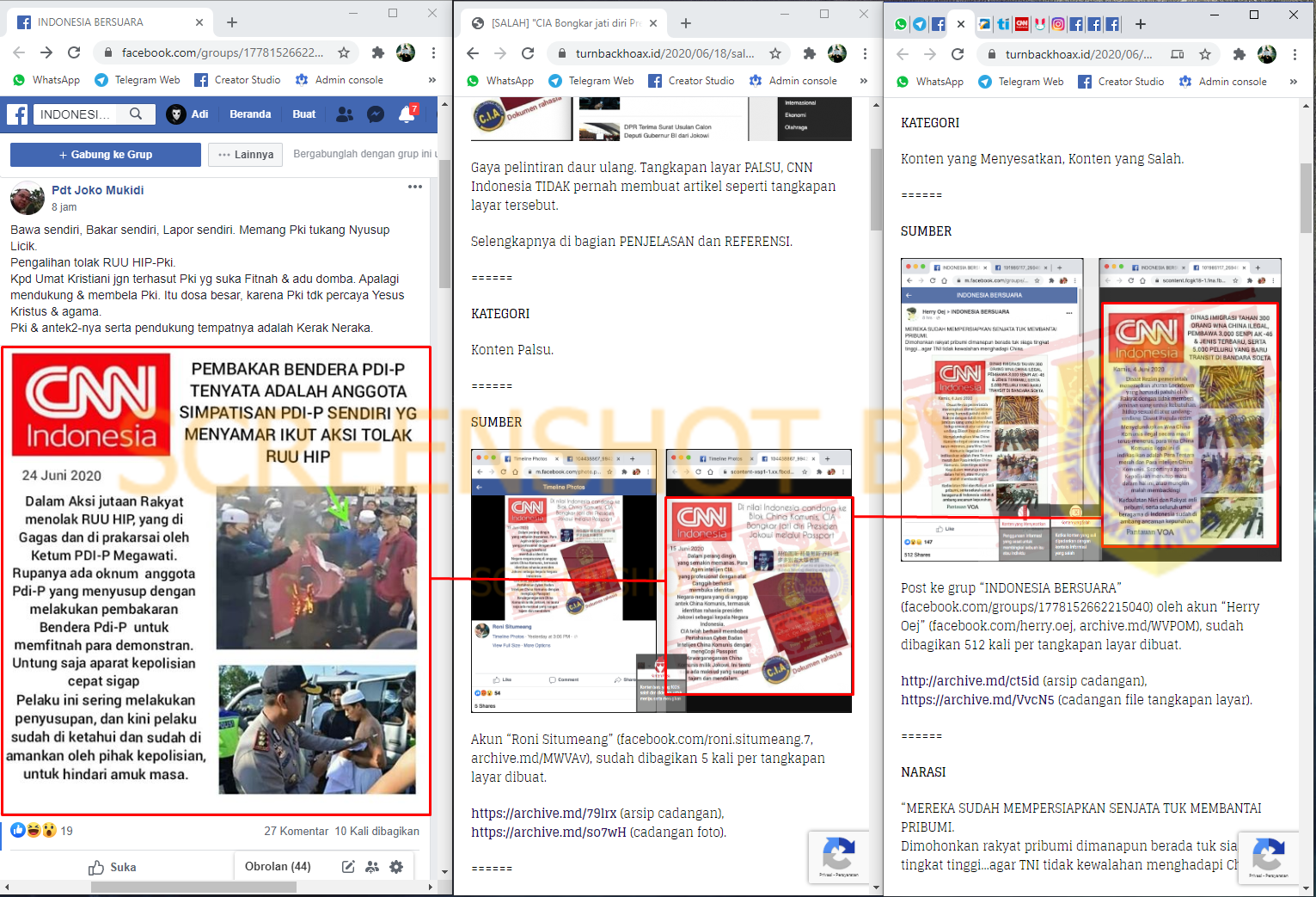The image size is (1316, 897).
Task: Click the middle window vertical scrollbar thumb
Action: 877,189
